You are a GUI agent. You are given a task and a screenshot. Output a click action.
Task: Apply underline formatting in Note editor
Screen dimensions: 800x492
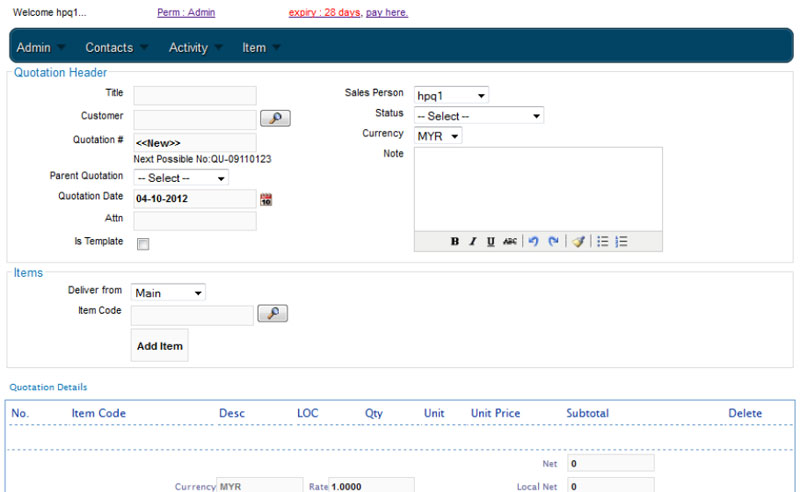coord(491,242)
